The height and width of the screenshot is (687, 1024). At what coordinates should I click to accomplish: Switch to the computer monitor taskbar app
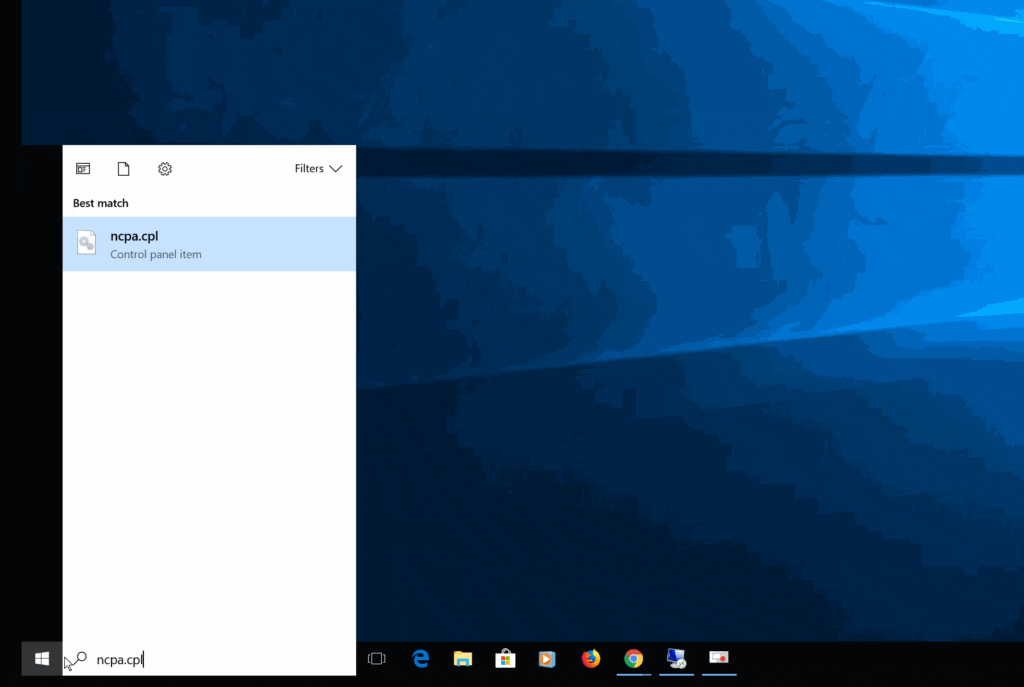(676, 658)
